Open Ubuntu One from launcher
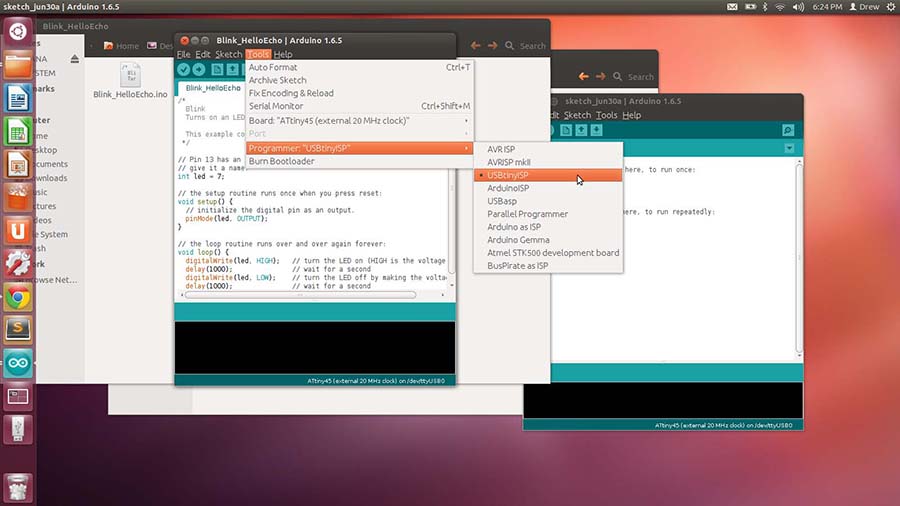 [x=18, y=231]
